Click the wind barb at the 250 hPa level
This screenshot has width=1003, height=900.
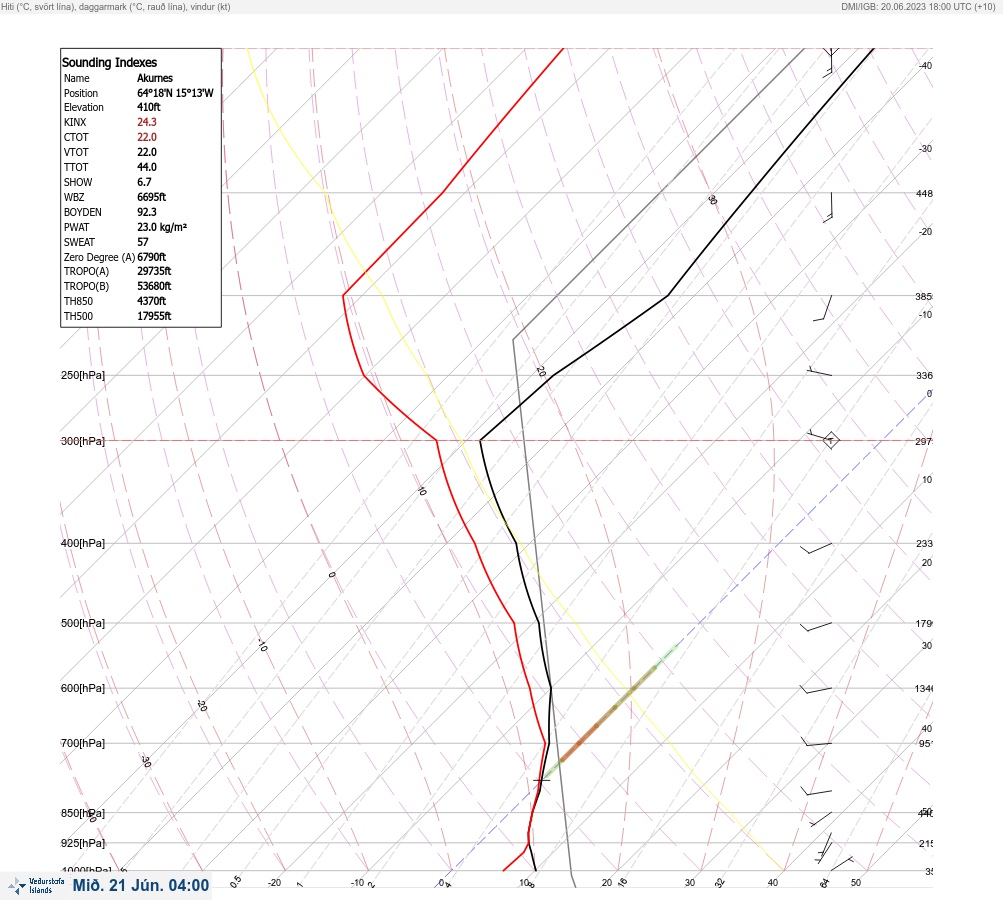pyautogui.click(x=819, y=372)
